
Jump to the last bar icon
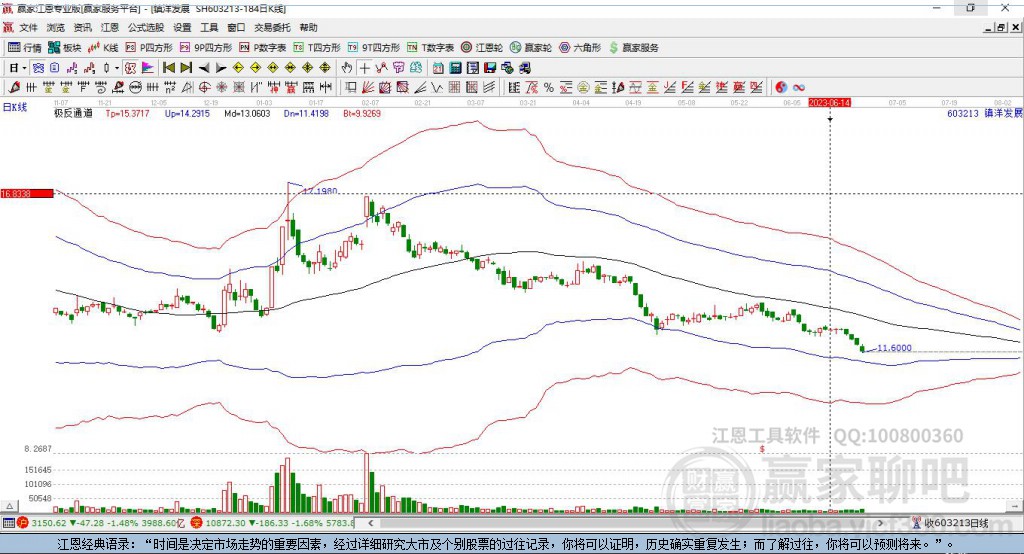(x=186, y=68)
